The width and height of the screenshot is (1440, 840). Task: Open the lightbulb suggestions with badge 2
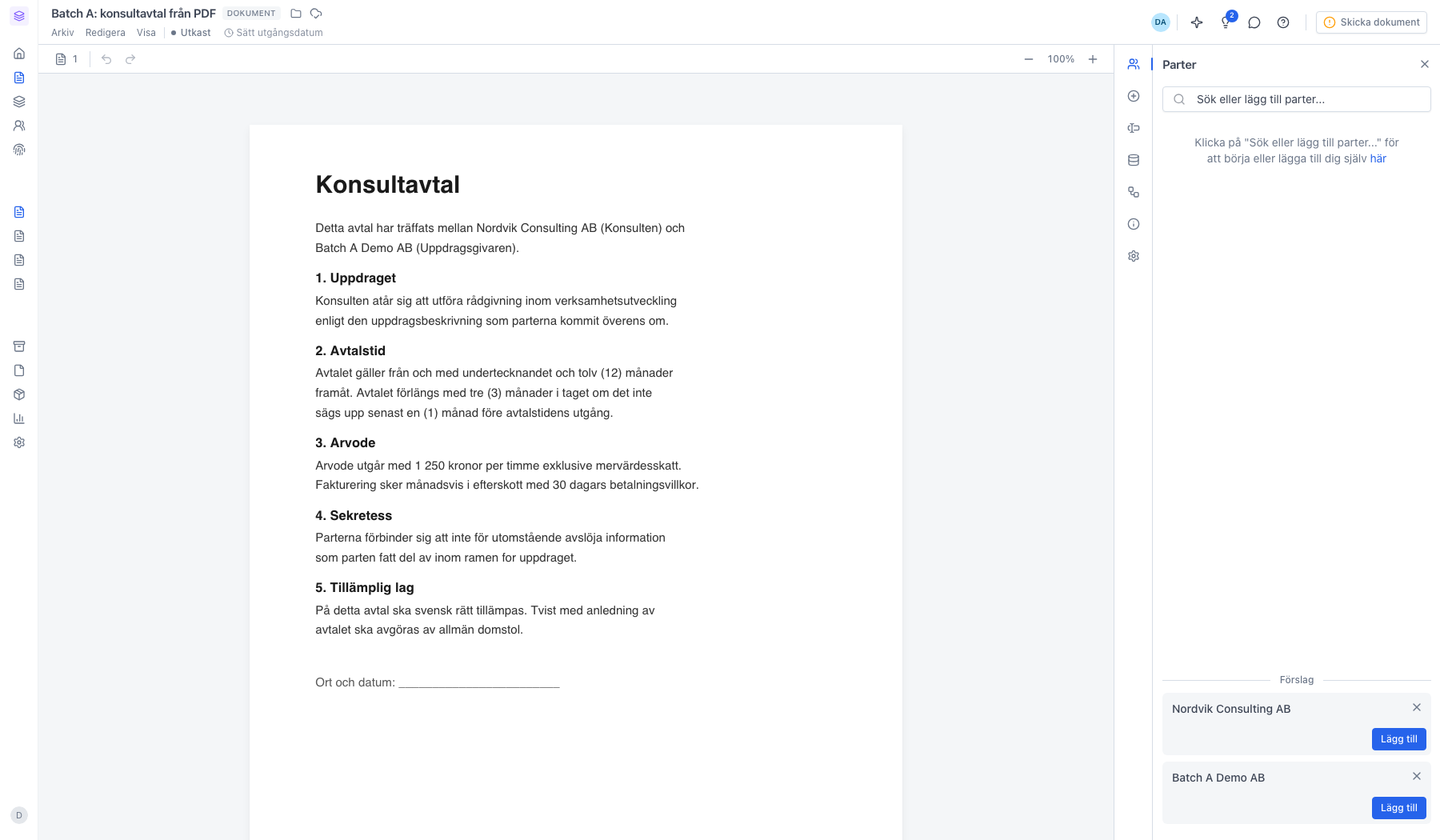point(1226,22)
